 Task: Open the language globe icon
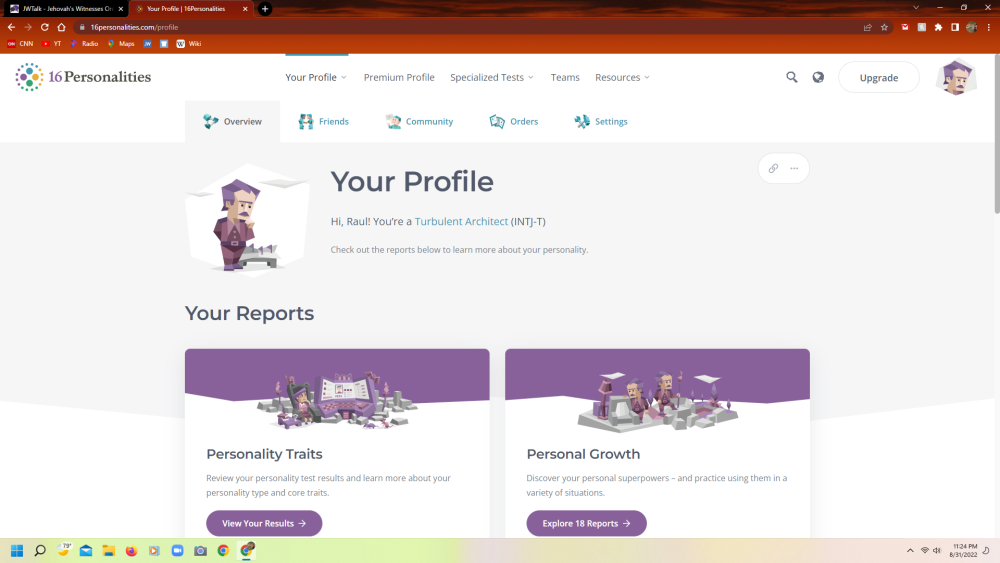pyautogui.click(x=818, y=77)
